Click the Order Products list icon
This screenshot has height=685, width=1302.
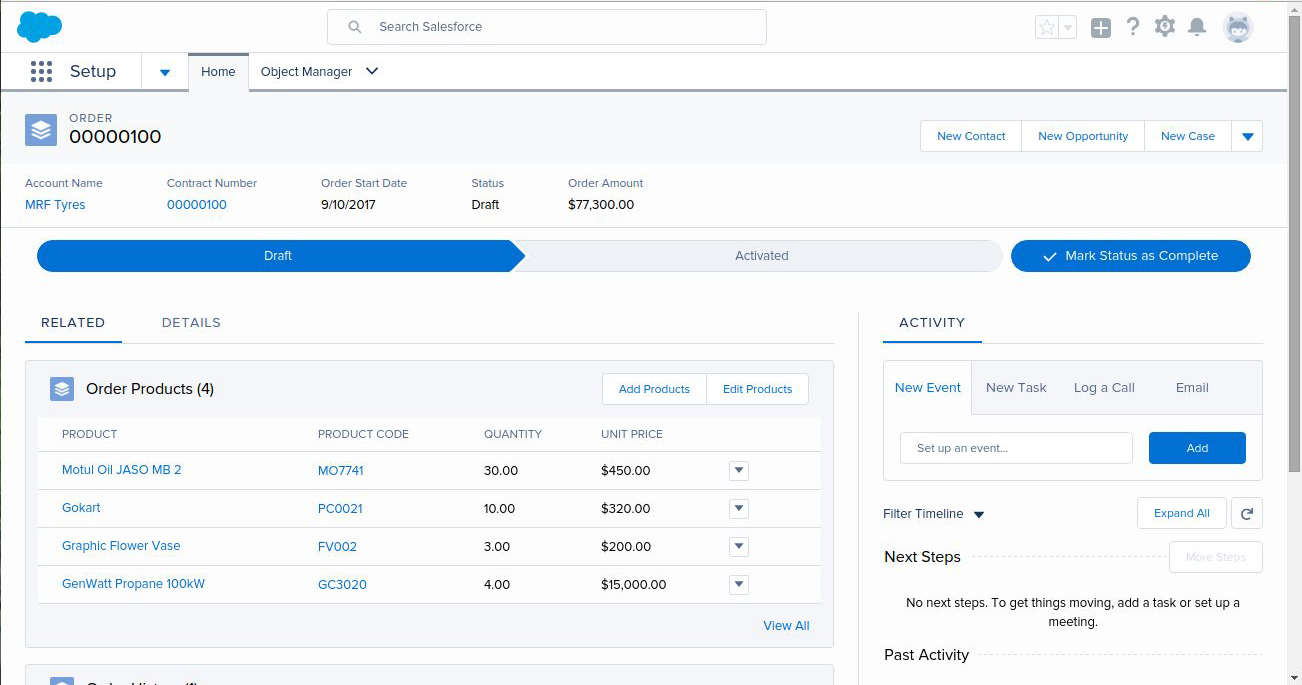pyautogui.click(x=62, y=389)
